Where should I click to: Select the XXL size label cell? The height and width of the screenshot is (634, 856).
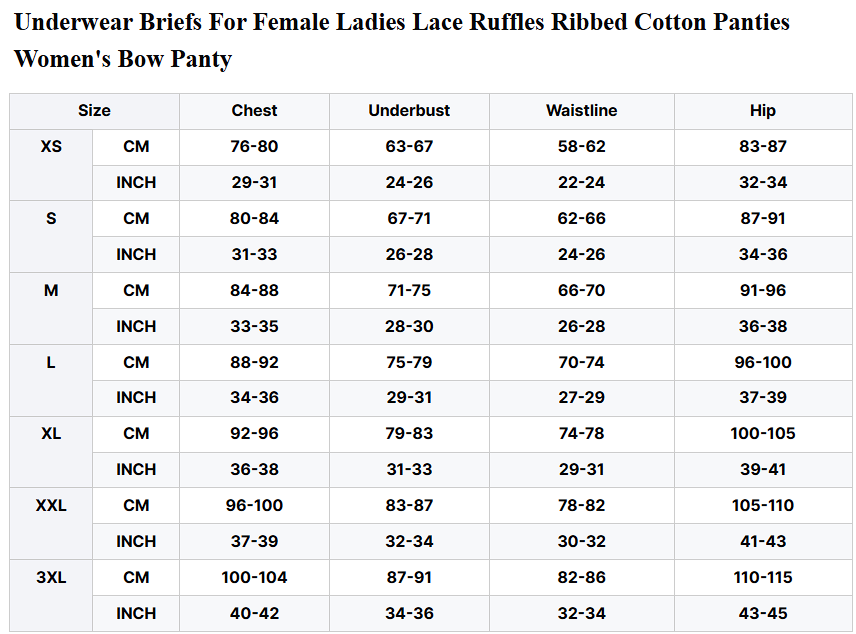pyautogui.click(x=51, y=506)
